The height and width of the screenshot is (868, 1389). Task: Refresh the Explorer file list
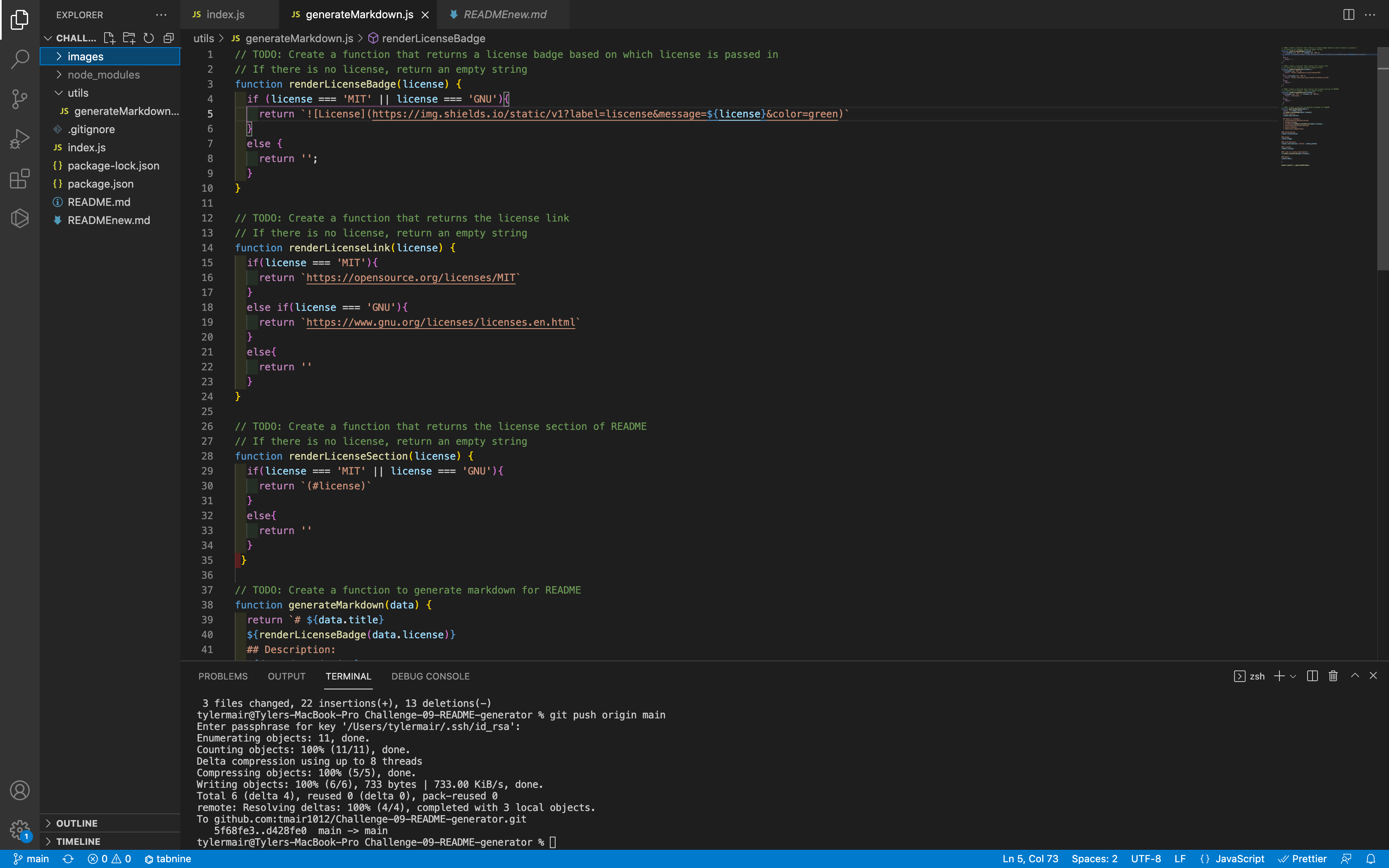[x=149, y=38]
